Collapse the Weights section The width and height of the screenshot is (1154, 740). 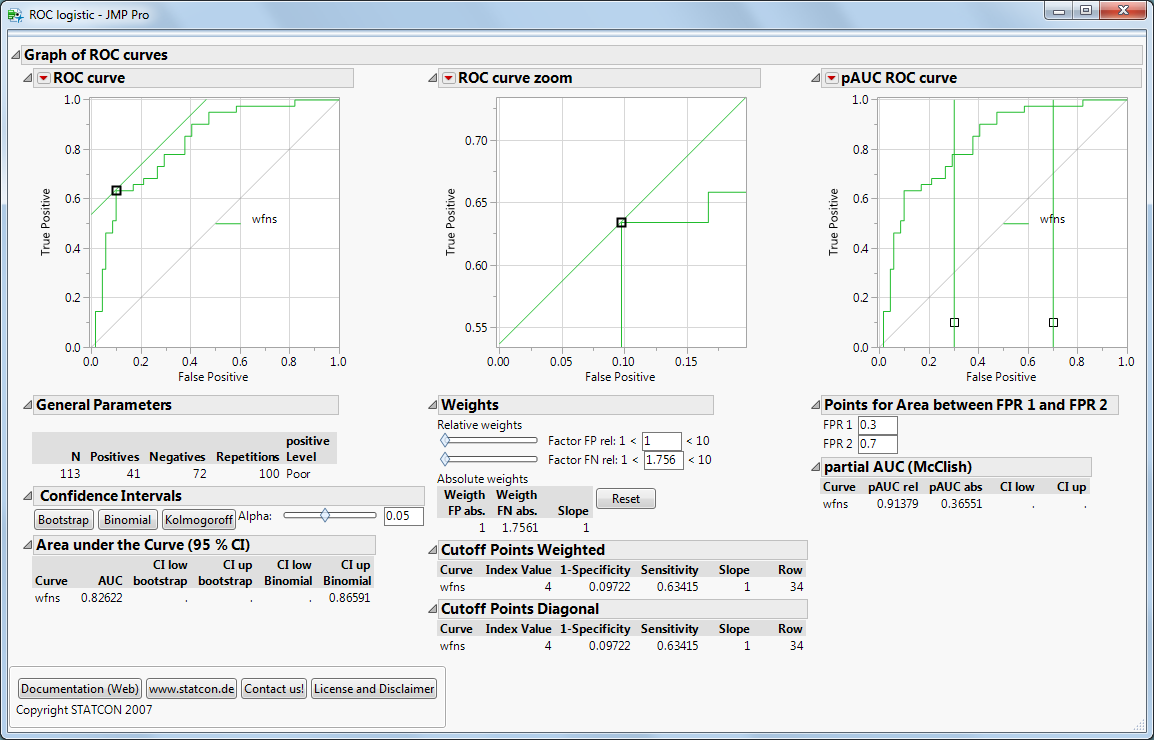(432, 405)
